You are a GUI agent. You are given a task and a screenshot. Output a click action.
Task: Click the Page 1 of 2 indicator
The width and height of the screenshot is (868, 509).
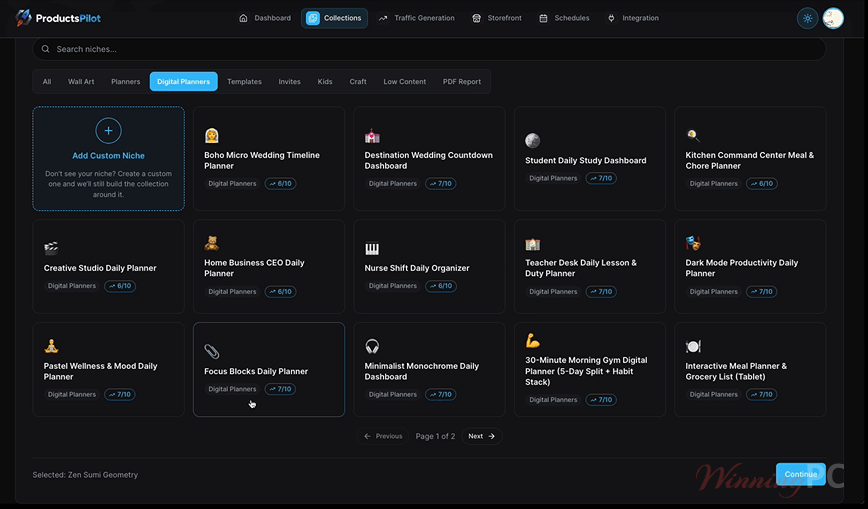click(x=435, y=436)
